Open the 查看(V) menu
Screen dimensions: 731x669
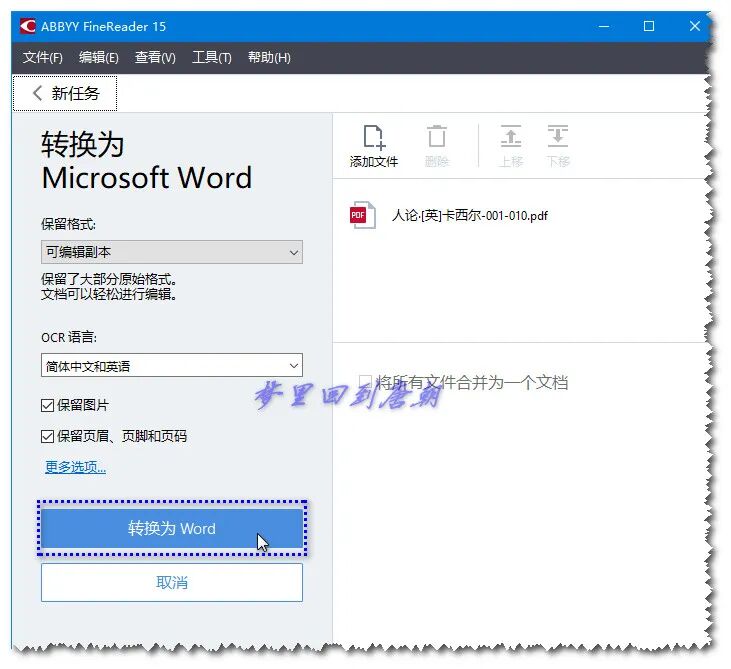pos(155,58)
